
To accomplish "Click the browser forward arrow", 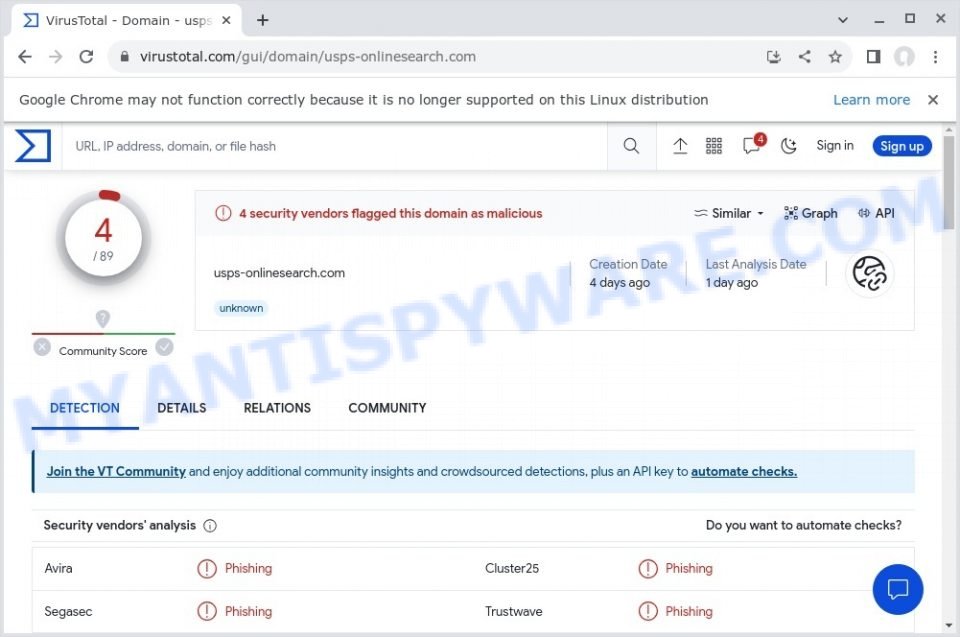I will coord(56,57).
